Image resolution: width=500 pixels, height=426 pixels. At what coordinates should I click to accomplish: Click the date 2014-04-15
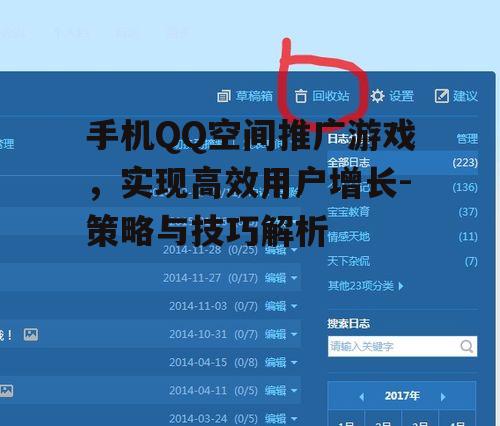(198, 362)
